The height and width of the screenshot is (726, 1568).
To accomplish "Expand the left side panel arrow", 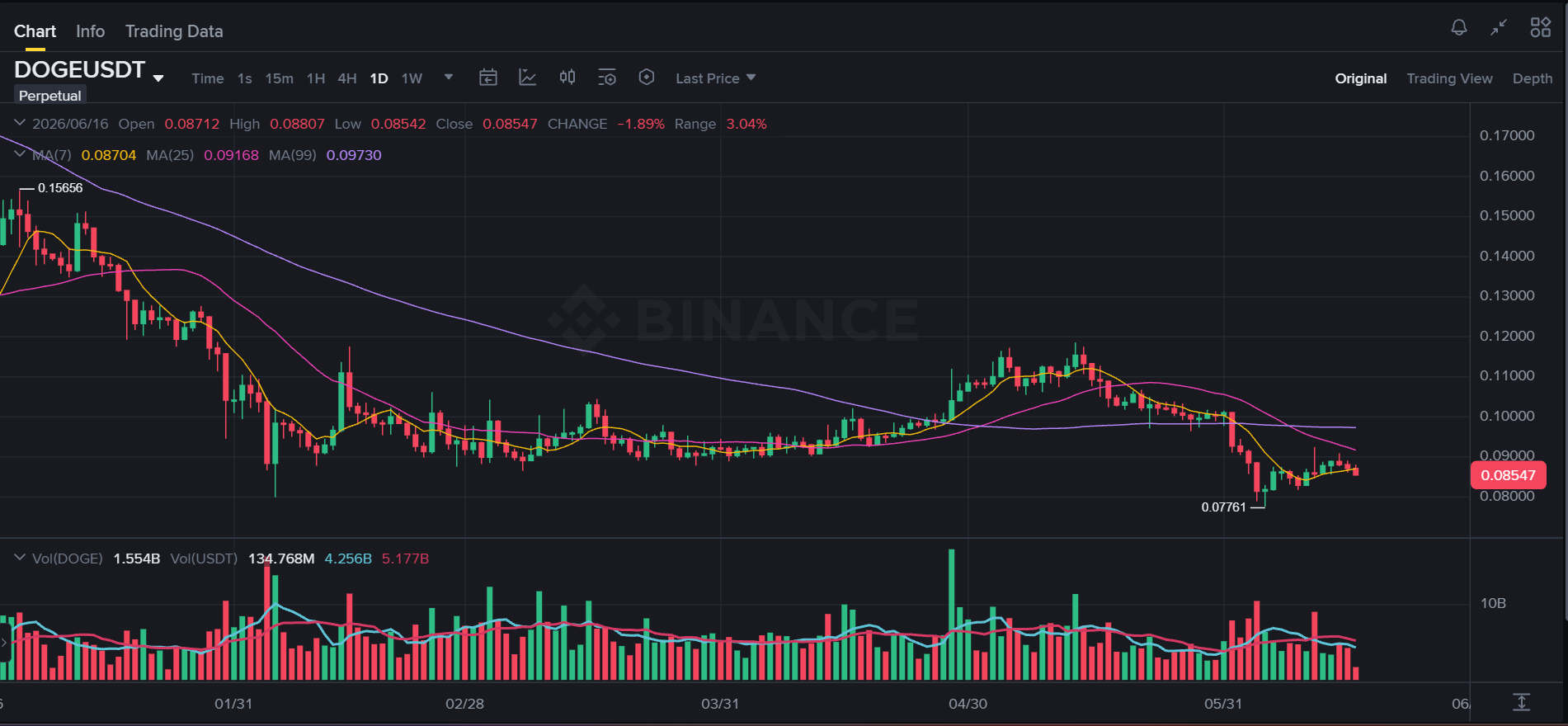I will (5, 642).
